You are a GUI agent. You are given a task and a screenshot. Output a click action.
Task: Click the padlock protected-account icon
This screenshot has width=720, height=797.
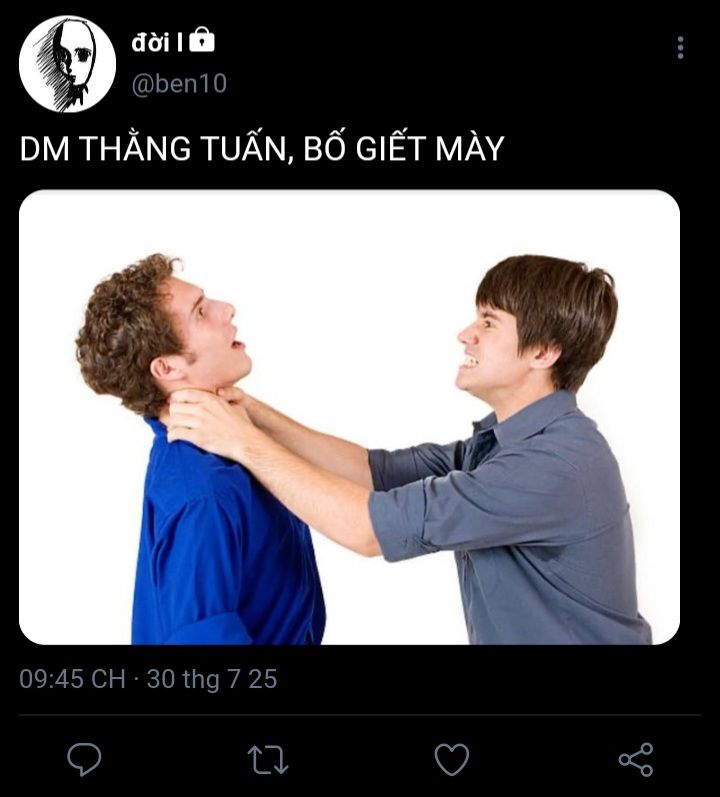[x=202, y=40]
